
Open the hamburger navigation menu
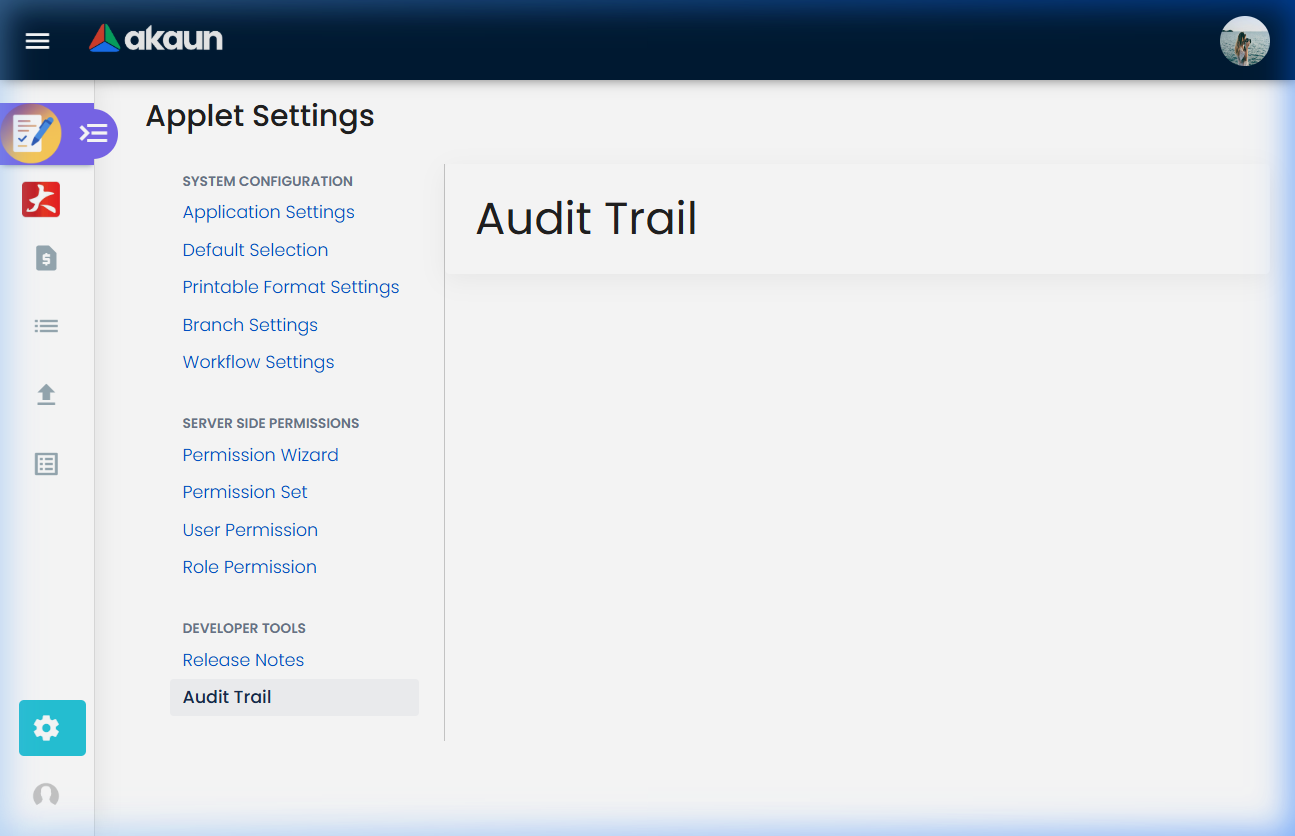point(37,41)
